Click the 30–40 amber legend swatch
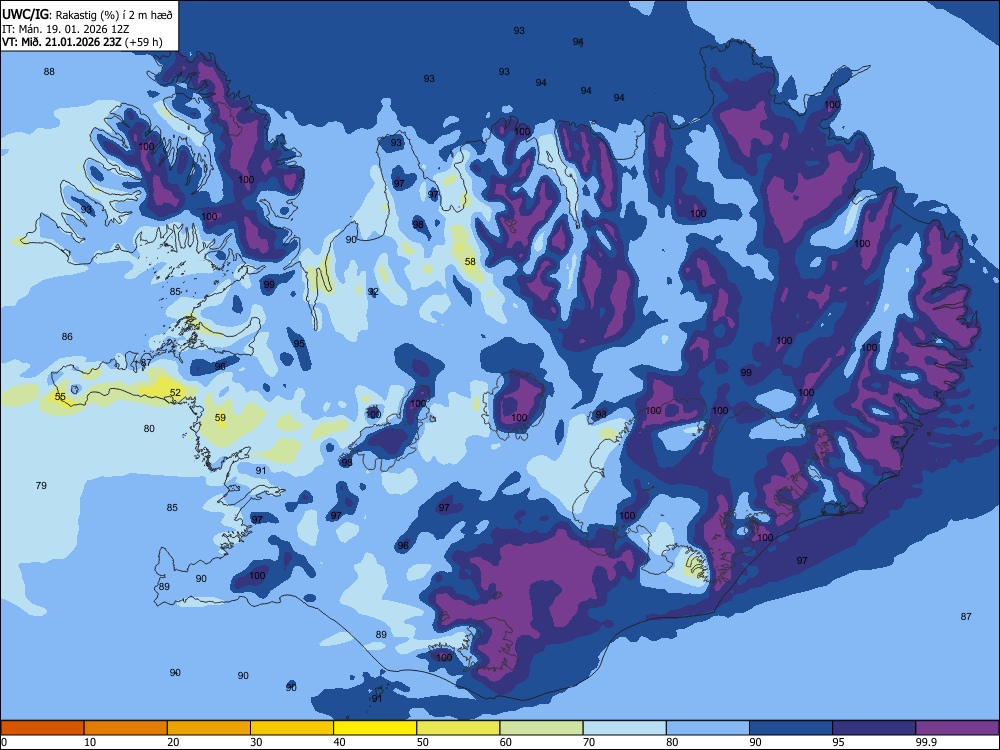 pos(292,728)
